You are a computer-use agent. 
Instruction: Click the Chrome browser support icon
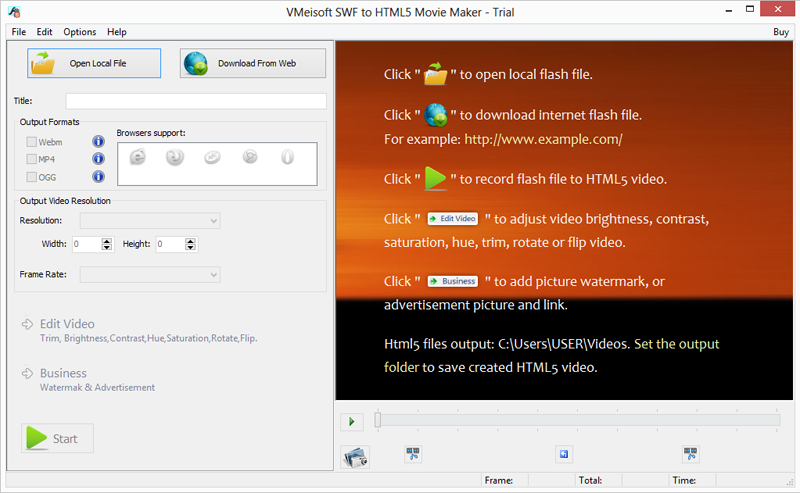pos(250,157)
